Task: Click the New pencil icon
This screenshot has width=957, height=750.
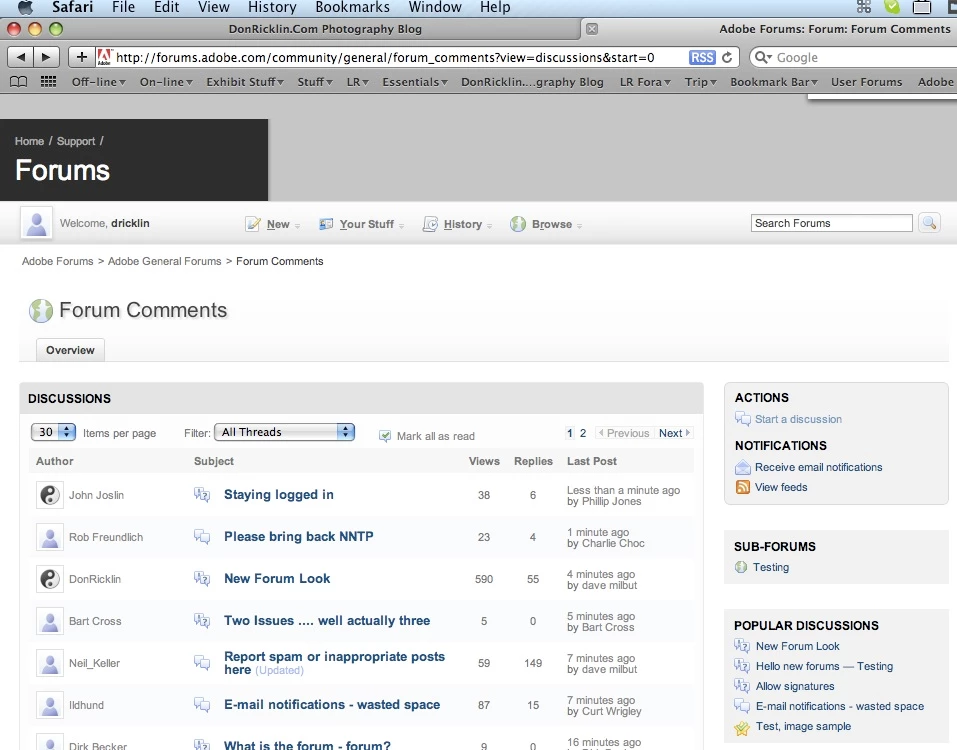Action: 253,224
